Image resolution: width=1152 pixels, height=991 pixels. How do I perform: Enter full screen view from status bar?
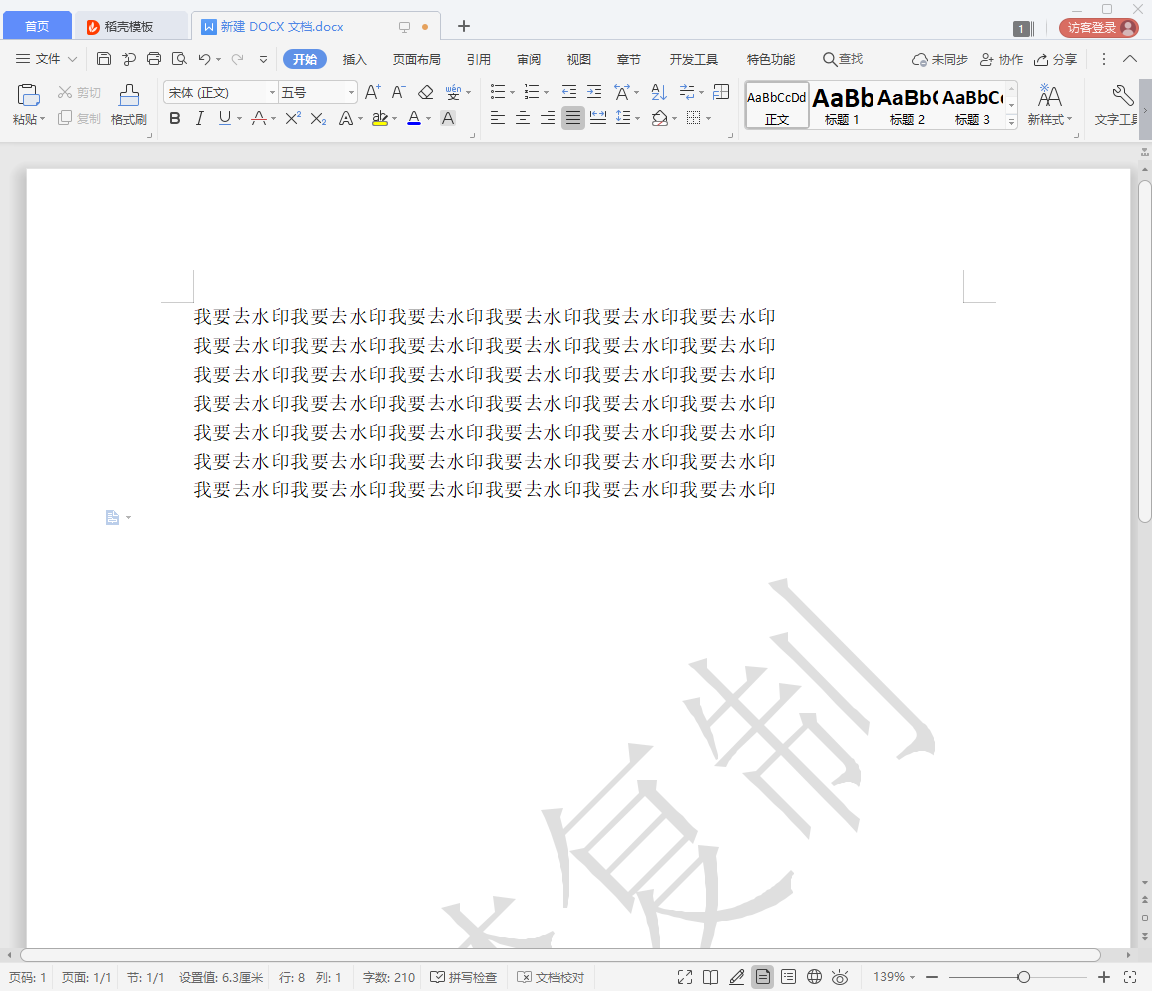click(685, 977)
